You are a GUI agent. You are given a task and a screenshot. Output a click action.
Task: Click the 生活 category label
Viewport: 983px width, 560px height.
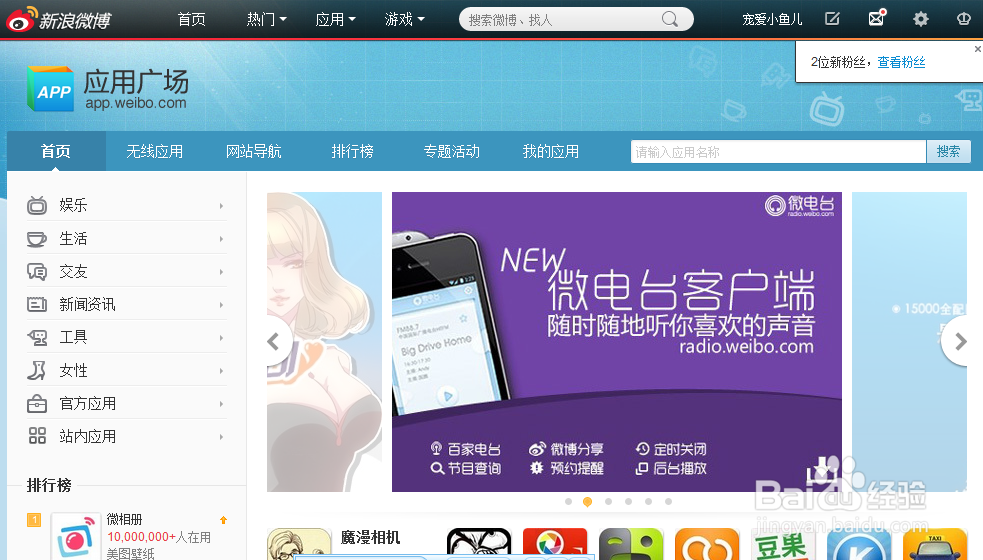pos(73,238)
